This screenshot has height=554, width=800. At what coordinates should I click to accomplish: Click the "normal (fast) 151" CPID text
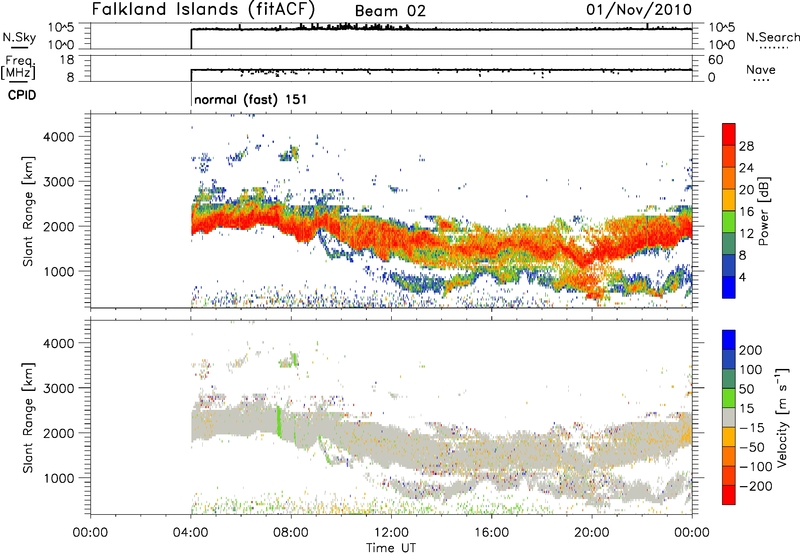pyautogui.click(x=251, y=99)
